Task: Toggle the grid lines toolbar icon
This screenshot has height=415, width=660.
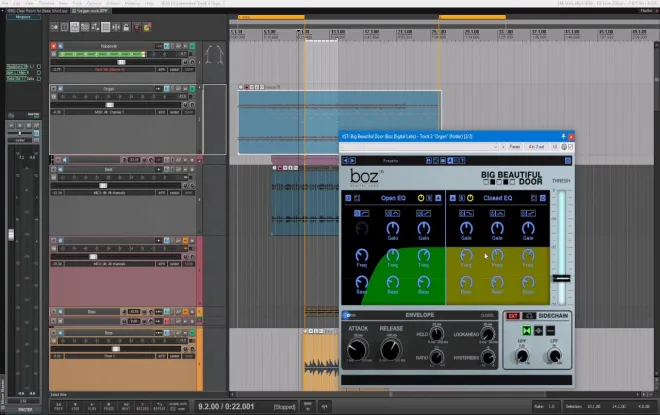Action: click(x=106, y=27)
